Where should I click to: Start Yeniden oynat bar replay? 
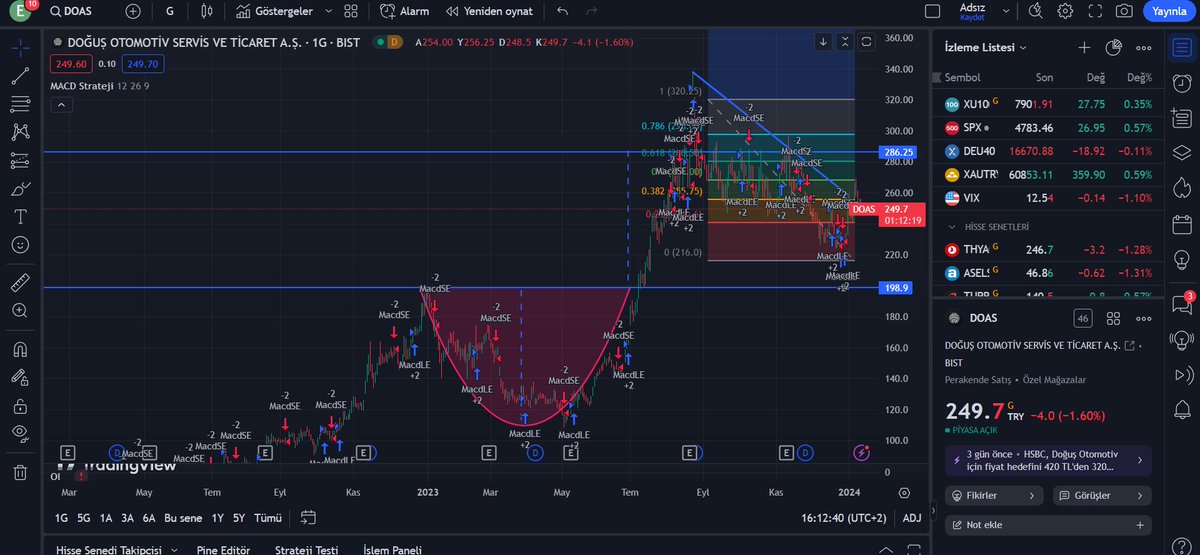(x=491, y=12)
